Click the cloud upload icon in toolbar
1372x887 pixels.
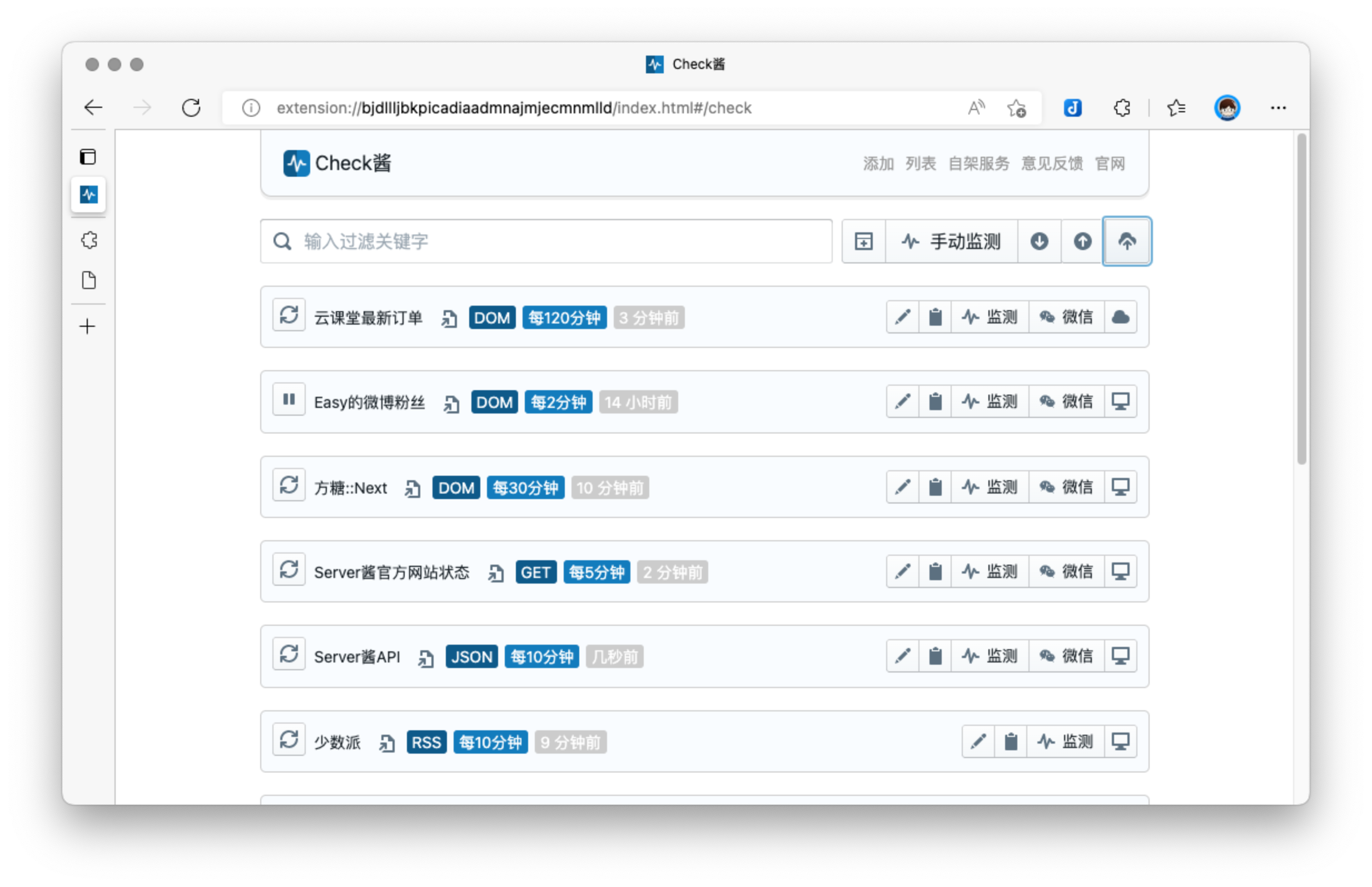tap(1127, 241)
